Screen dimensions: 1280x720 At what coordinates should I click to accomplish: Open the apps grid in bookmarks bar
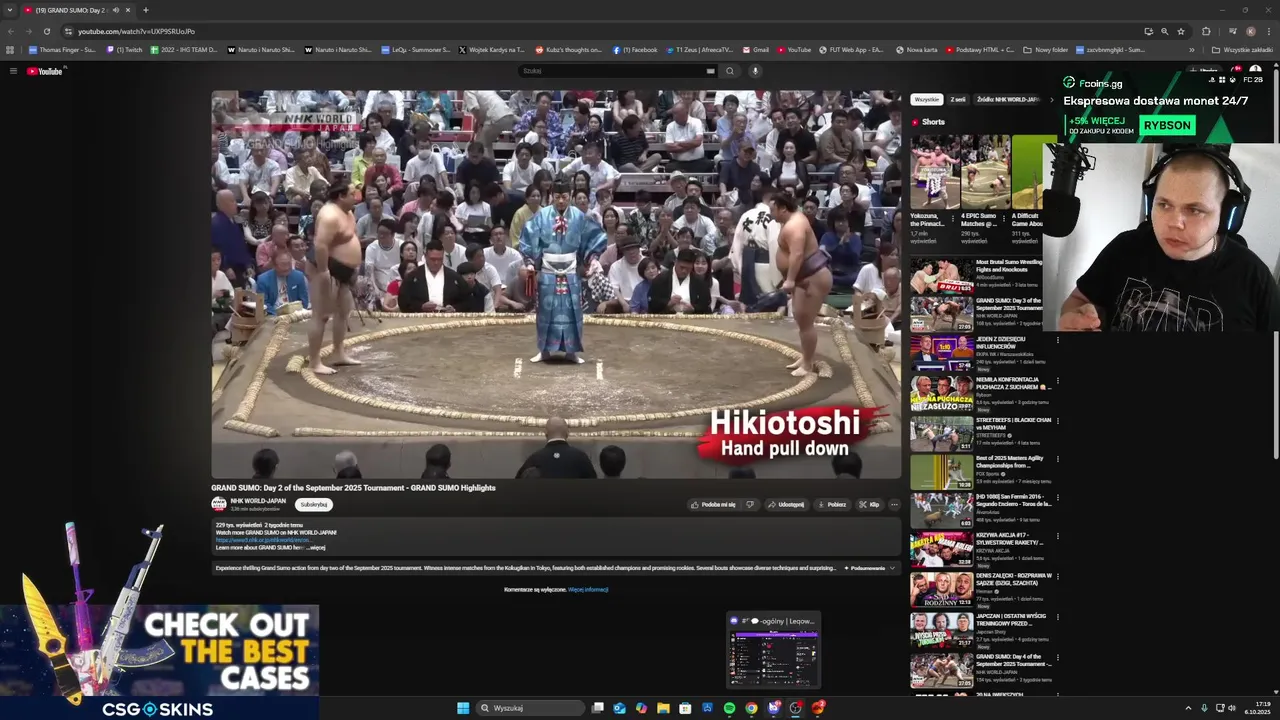[x=11, y=49]
